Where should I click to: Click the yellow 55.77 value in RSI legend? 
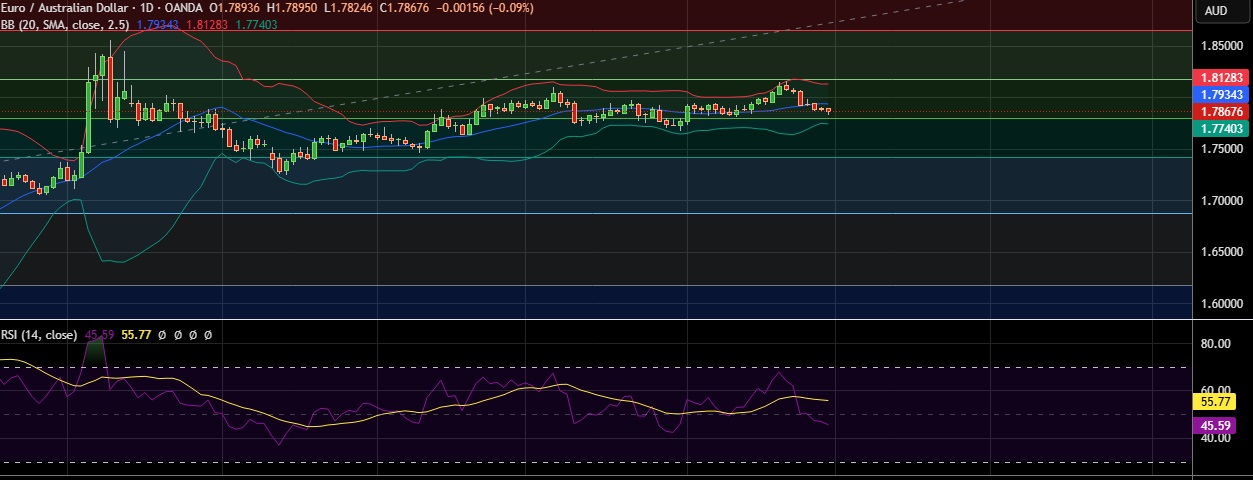pyautogui.click(x=136, y=335)
